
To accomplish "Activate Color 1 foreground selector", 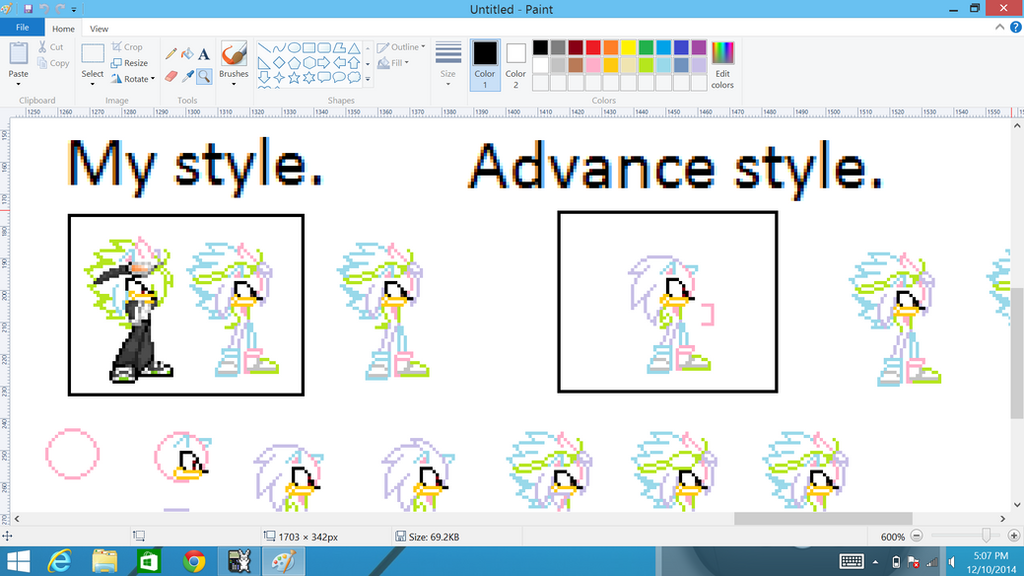I will pos(485,65).
